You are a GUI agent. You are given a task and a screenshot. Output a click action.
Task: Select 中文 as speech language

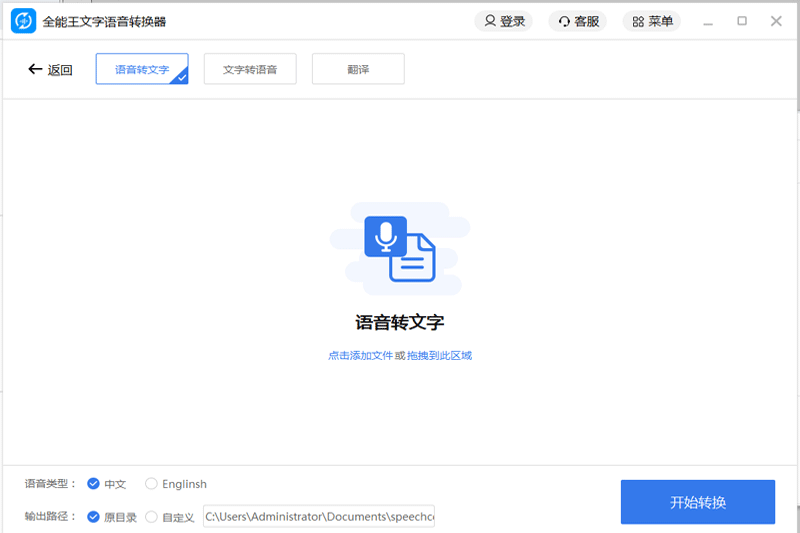click(x=94, y=484)
